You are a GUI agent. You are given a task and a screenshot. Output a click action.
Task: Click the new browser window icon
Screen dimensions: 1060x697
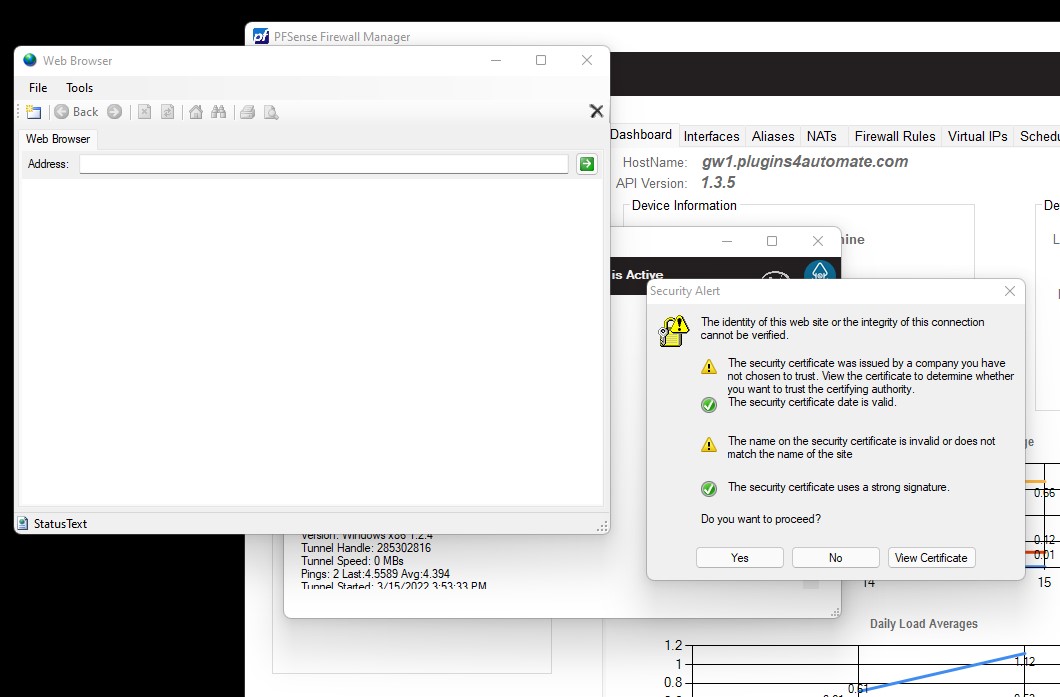tap(33, 112)
